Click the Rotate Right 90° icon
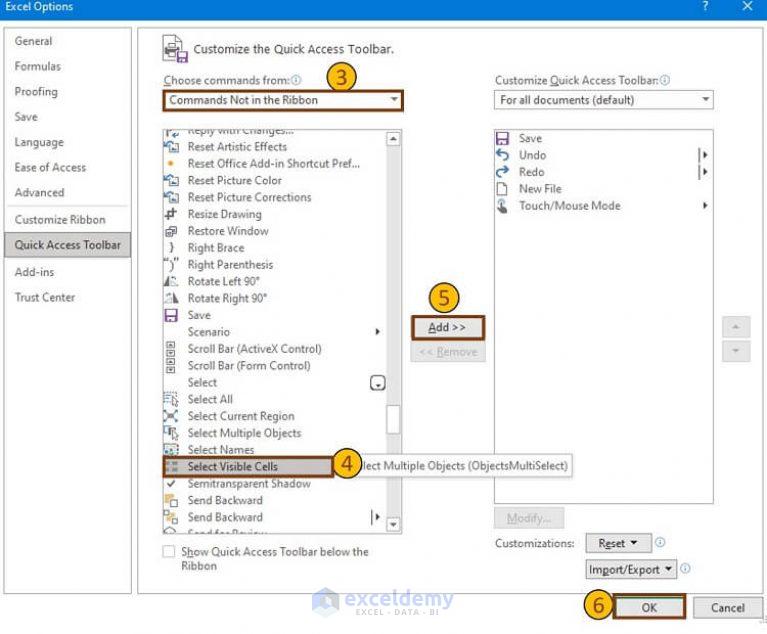The height and width of the screenshot is (634, 767). [171, 298]
